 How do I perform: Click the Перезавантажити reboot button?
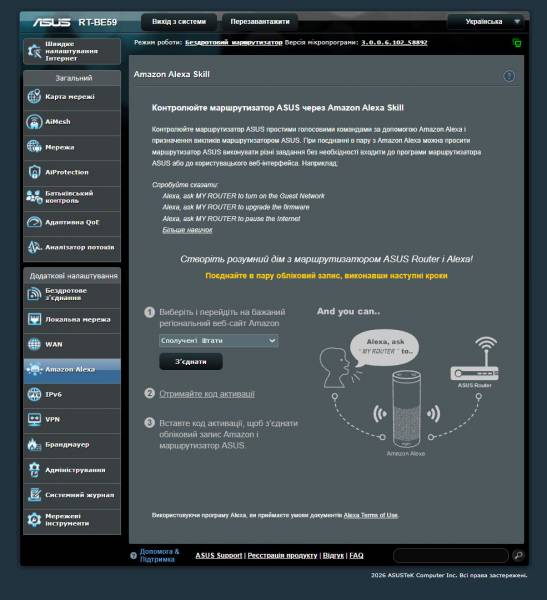tap(260, 22)
